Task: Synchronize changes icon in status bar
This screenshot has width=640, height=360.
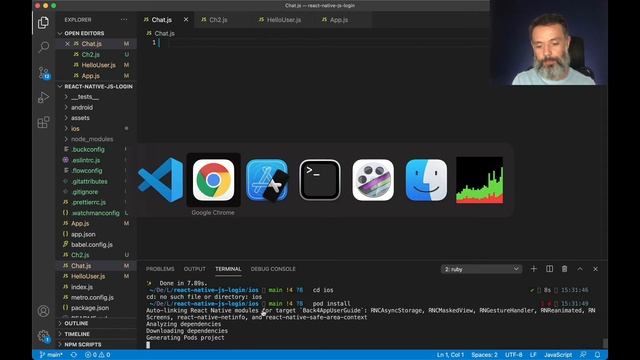Action: (74, 355)
